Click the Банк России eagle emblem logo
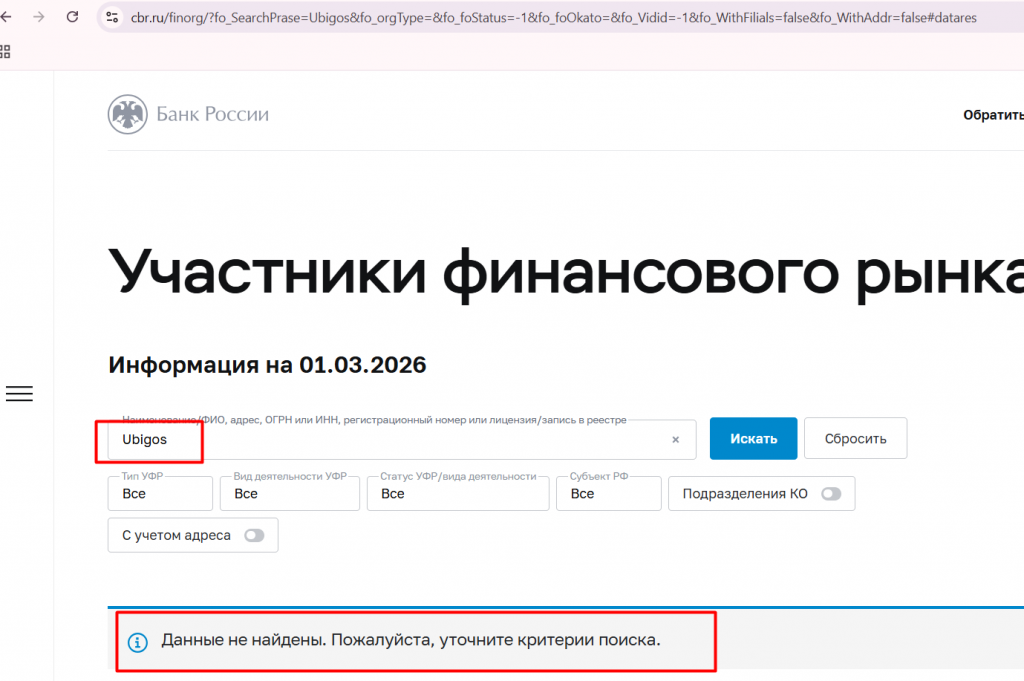Viewport: 1024px width, 681px height. click(126, 114)
